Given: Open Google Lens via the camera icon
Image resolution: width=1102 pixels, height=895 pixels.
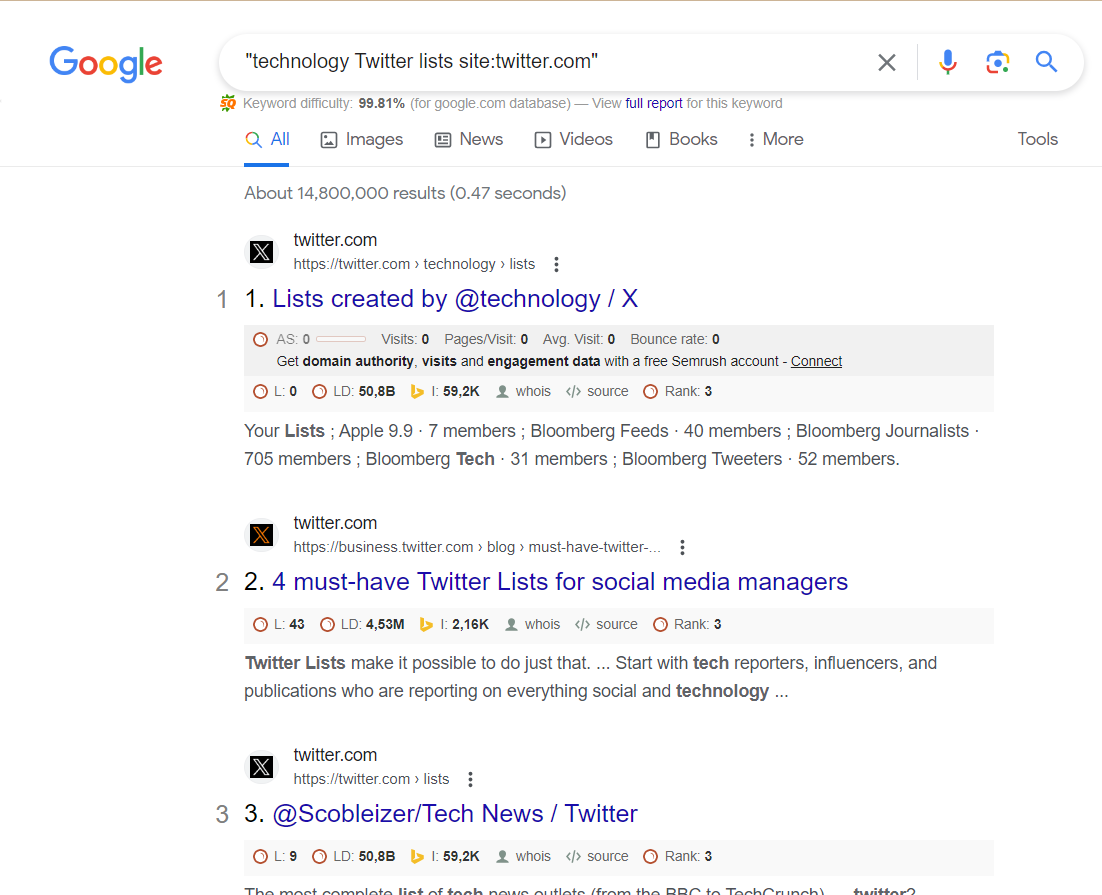Looking at the screenshot, I should click(x=997, y=62).
